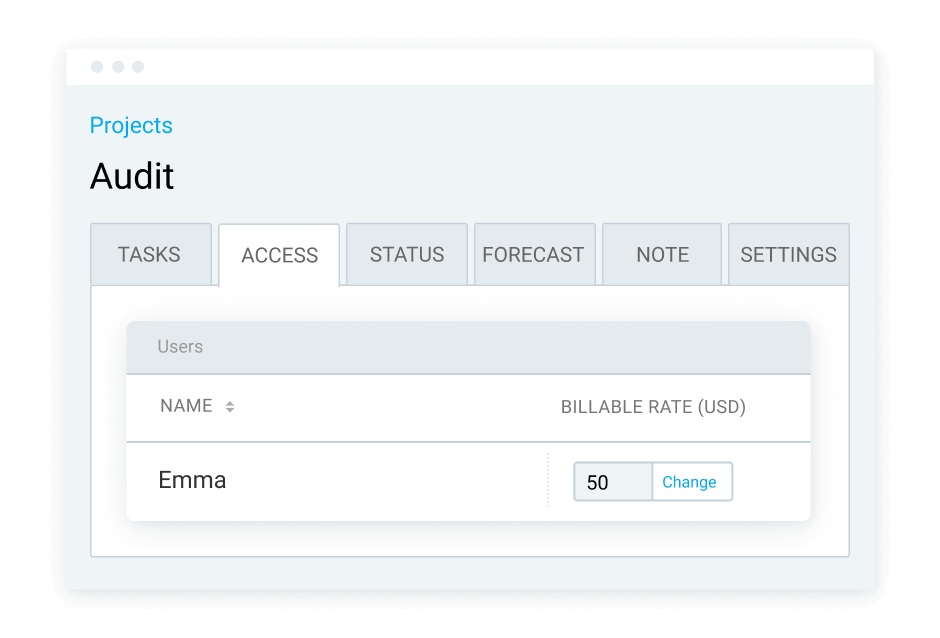940x638 pixels.
Task: Click the sort arrows icon beside NAME
Action: pyautogui.click(x=231, y=406)
